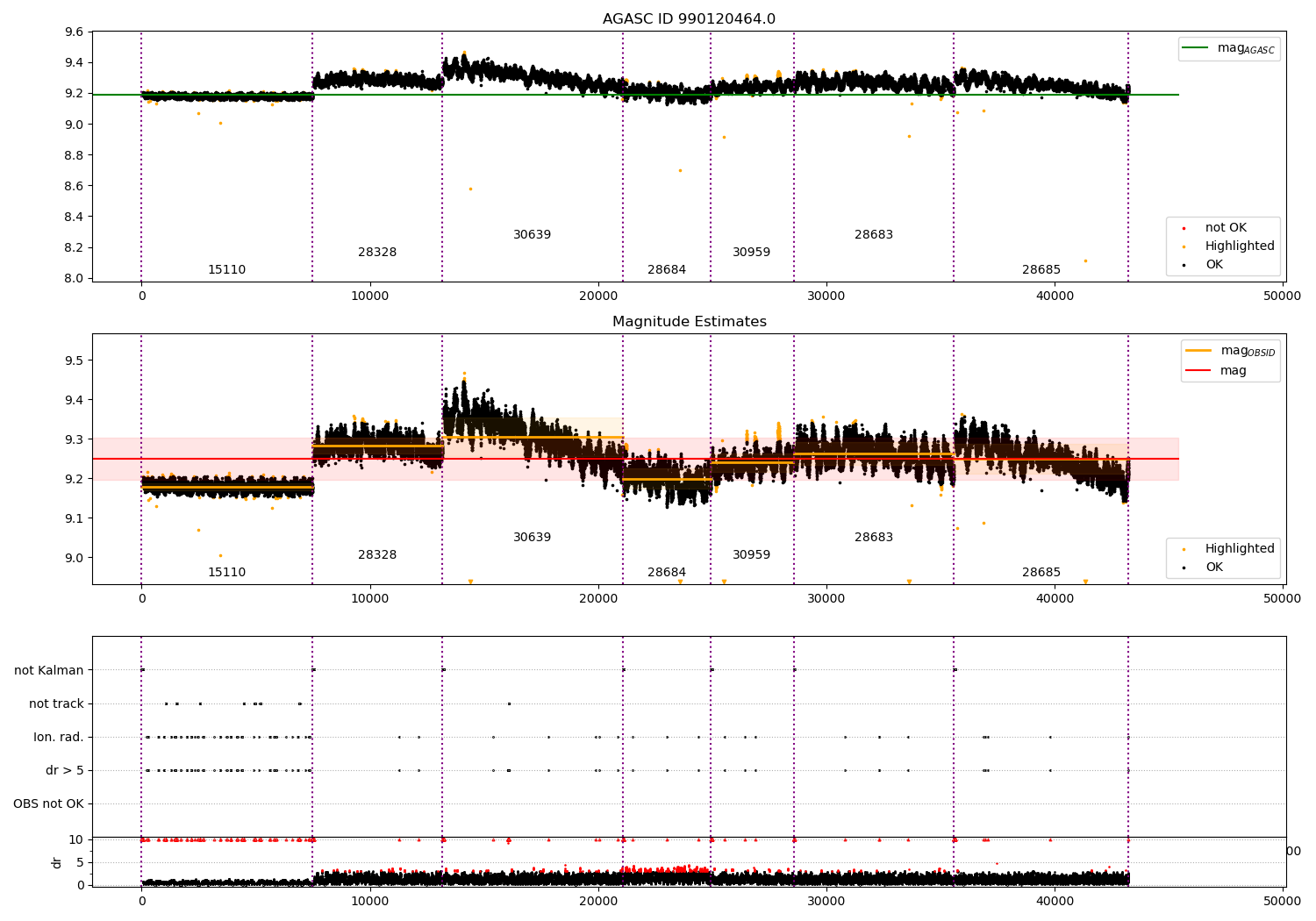Click "Highlighted" in the top plot legend
The image size is (1316, 921).
coord(1240,246)
